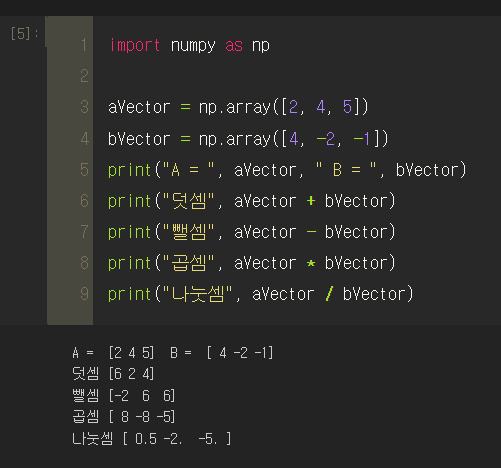The height and width of the screenshot is (468, 501).
Task: Click line number 1 in the gutter
Action: (x=84, y=45)
